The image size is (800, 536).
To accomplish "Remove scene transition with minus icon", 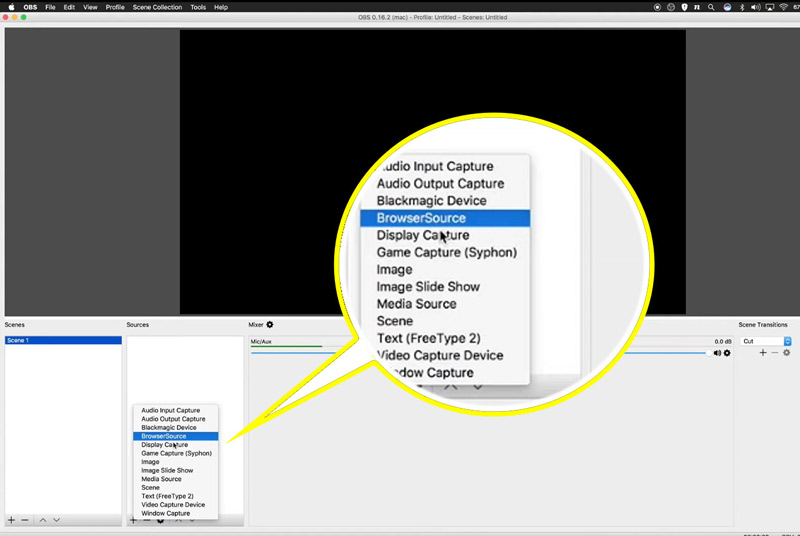I will tap(775, 353).
